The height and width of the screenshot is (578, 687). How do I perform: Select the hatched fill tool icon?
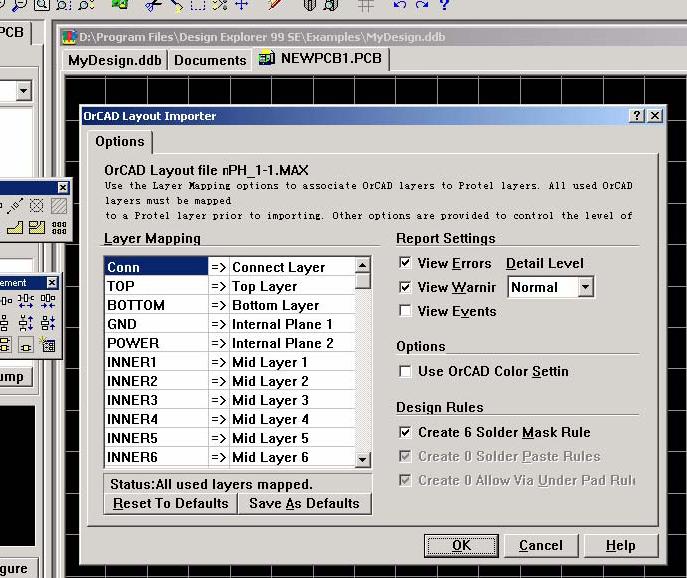click(x=59, y=206)
